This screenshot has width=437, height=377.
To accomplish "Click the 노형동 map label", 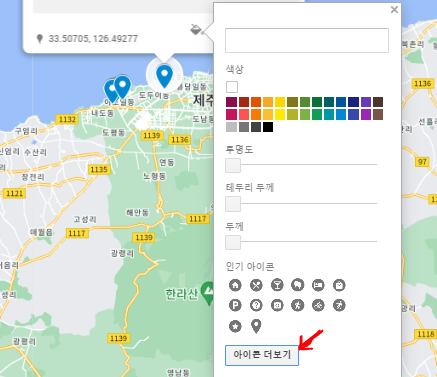I will (x=154, y=176).
